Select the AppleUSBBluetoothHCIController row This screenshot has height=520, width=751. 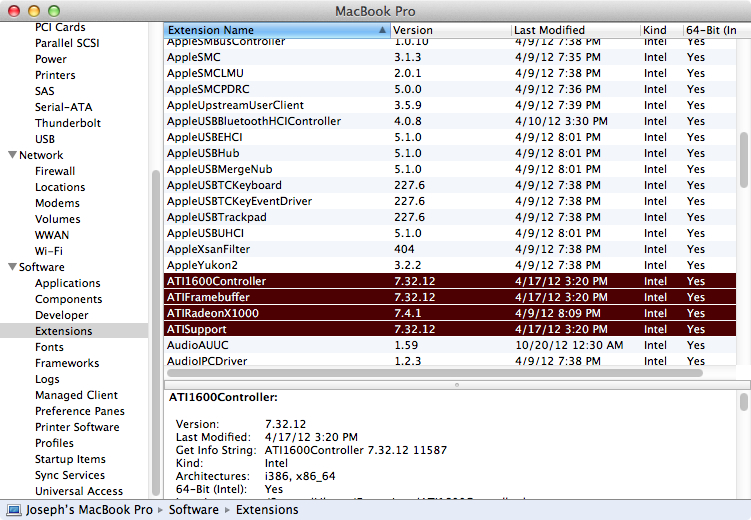[x=450, y=121]
